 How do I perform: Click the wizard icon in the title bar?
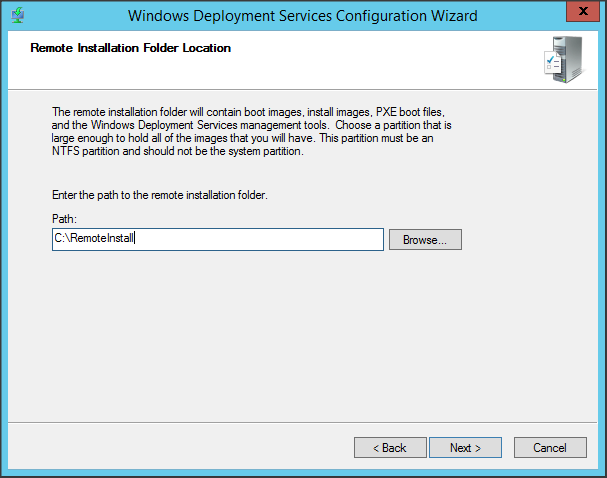[x=17, y=15]
